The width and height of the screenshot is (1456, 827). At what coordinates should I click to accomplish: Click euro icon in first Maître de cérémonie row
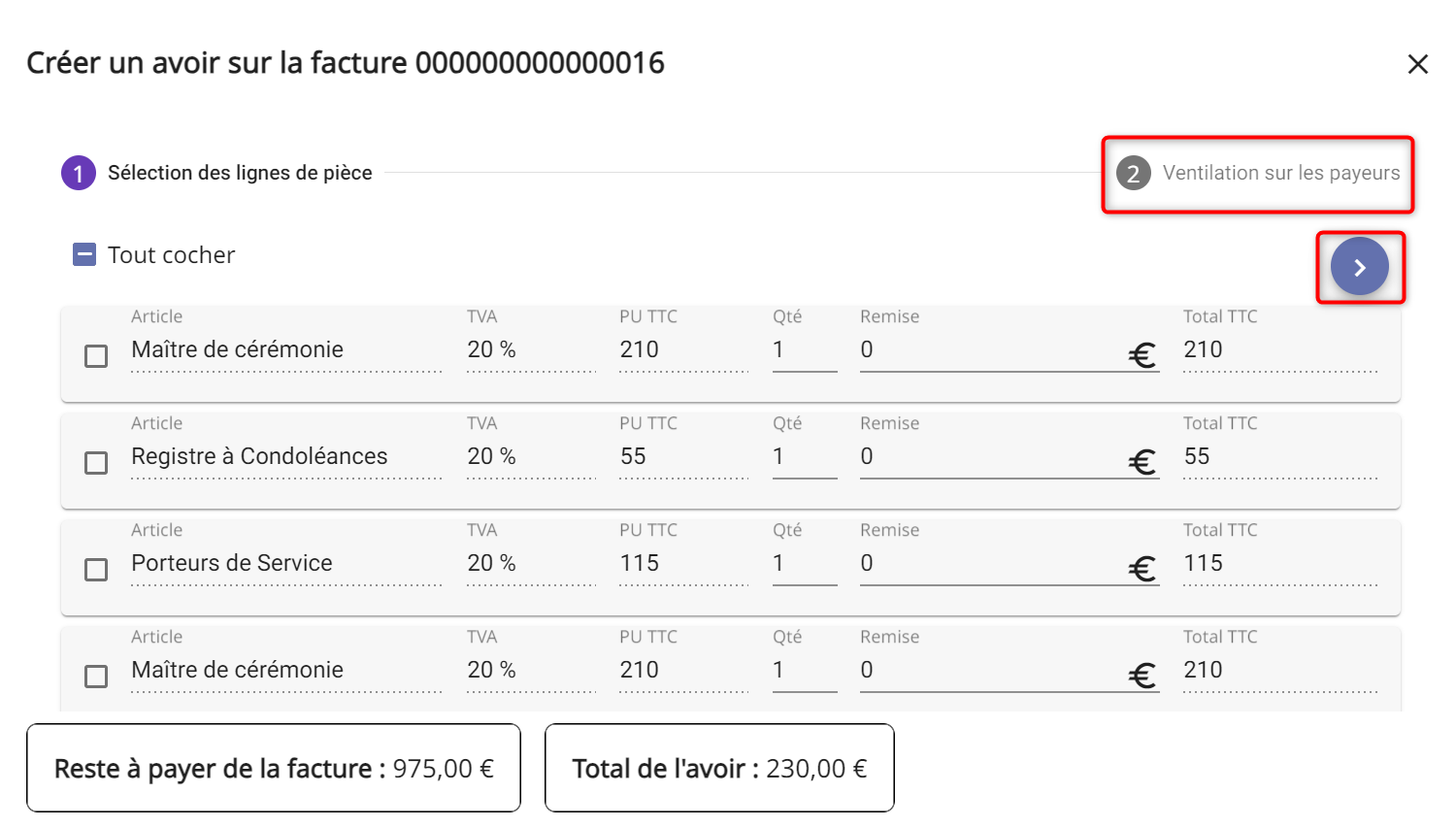[x=1142, y=355]
